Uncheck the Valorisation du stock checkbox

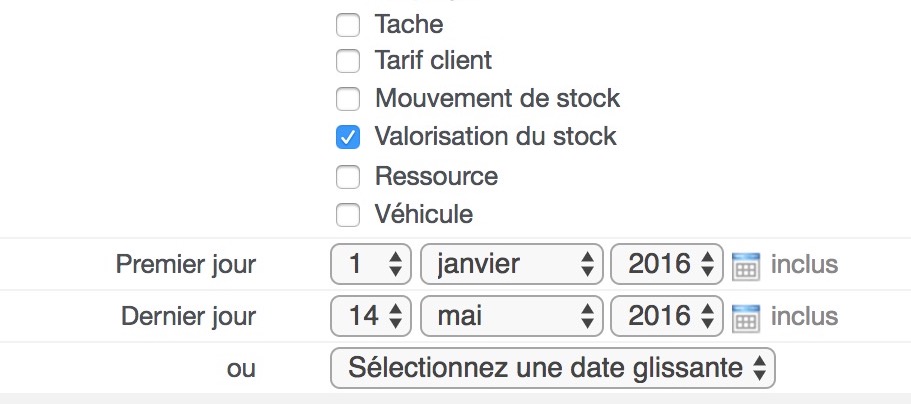pos(347,137)
